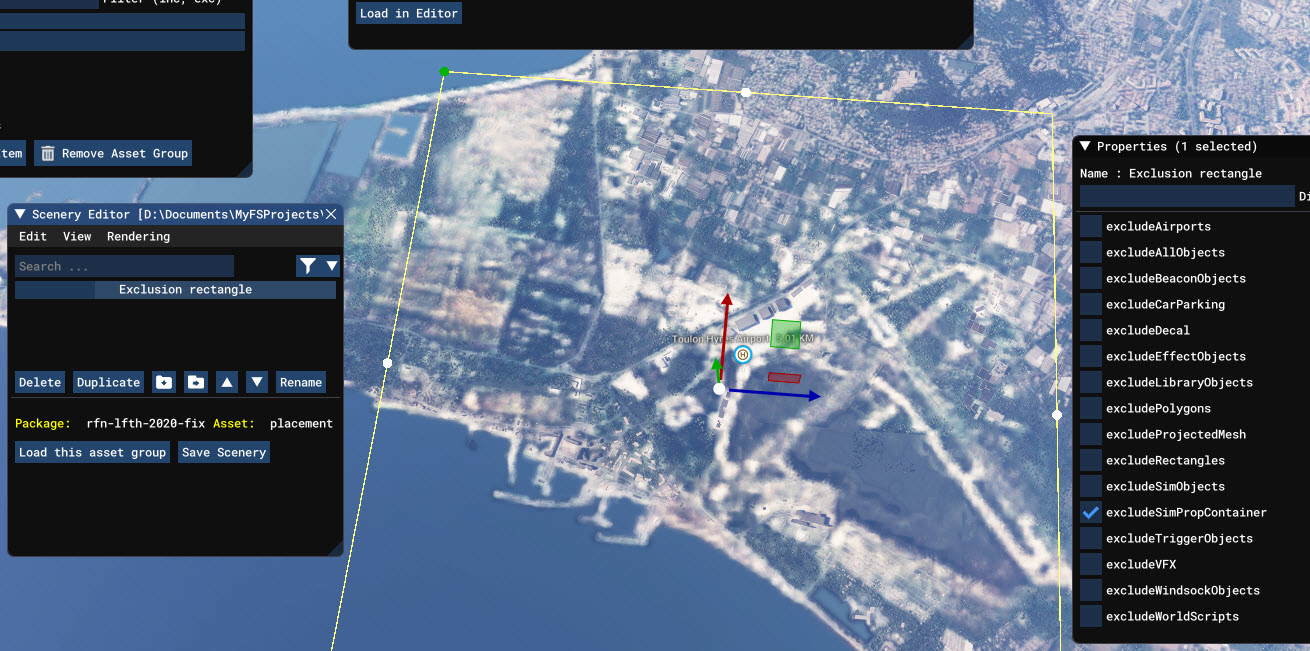Click the Duplicate button
1310x651 pixels.
(x=109, y=382)
